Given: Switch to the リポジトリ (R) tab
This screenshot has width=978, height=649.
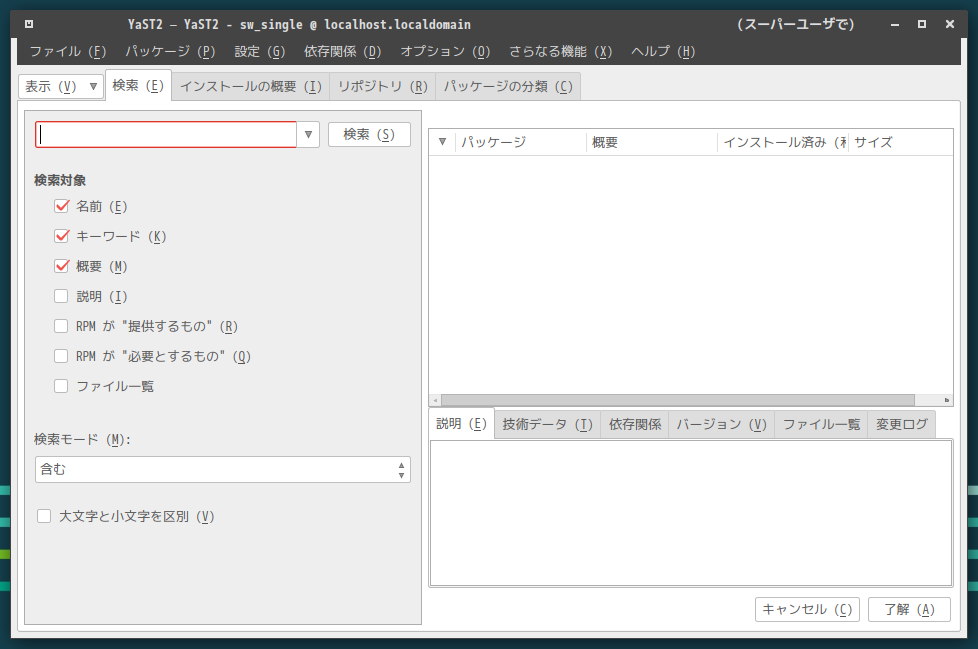Looking at the screenshot, I should (x=382, y=87).
